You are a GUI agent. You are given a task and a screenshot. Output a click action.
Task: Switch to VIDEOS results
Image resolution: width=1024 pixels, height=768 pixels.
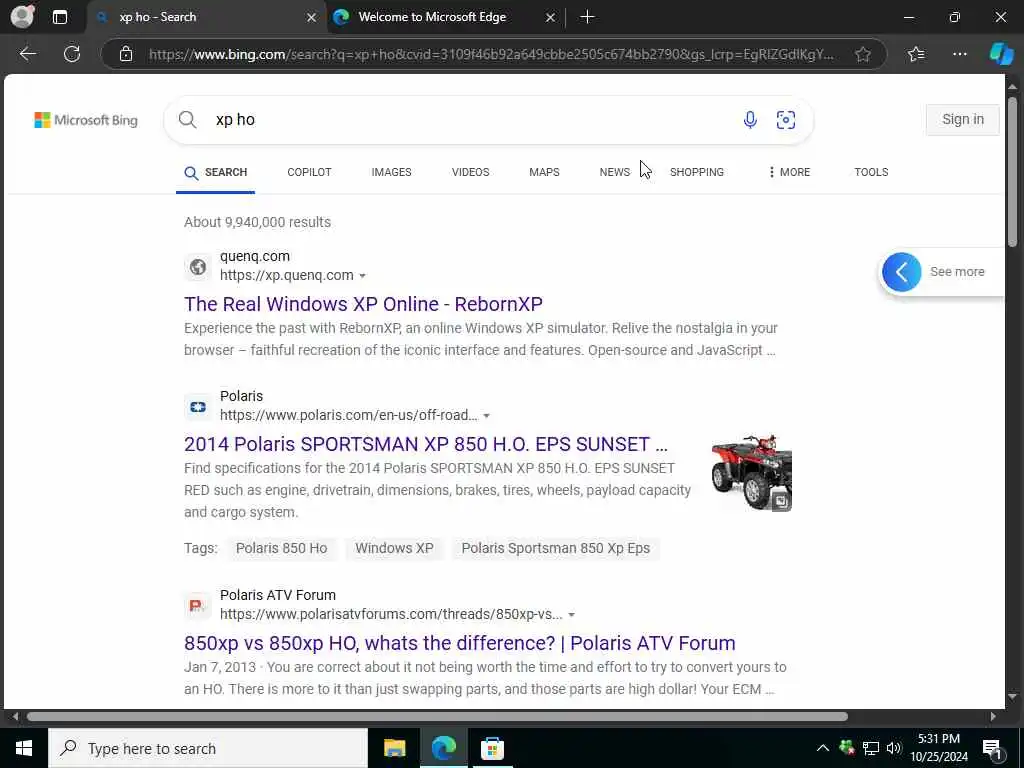[x=470, y=172]
